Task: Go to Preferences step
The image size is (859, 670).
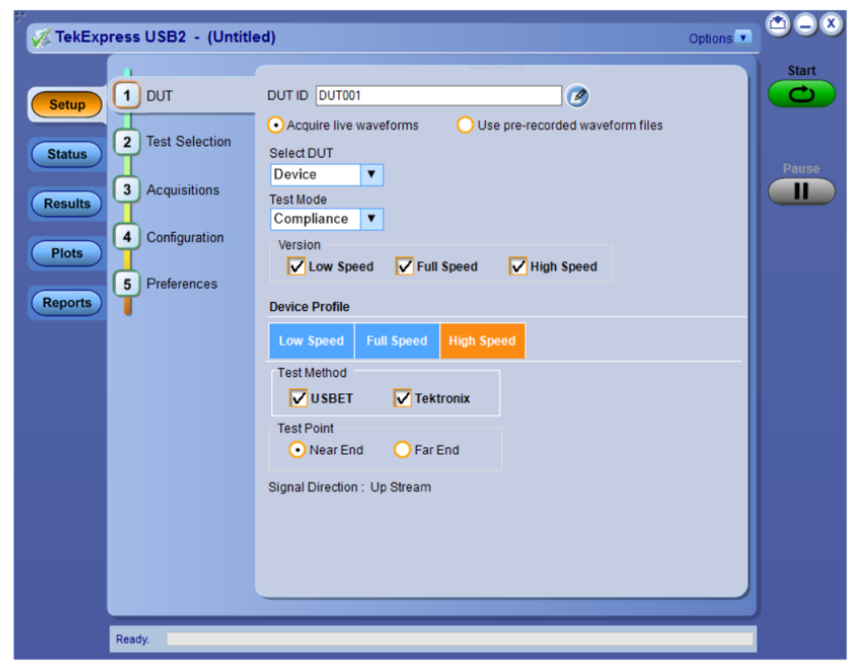Action: click(x=181, y=284)
